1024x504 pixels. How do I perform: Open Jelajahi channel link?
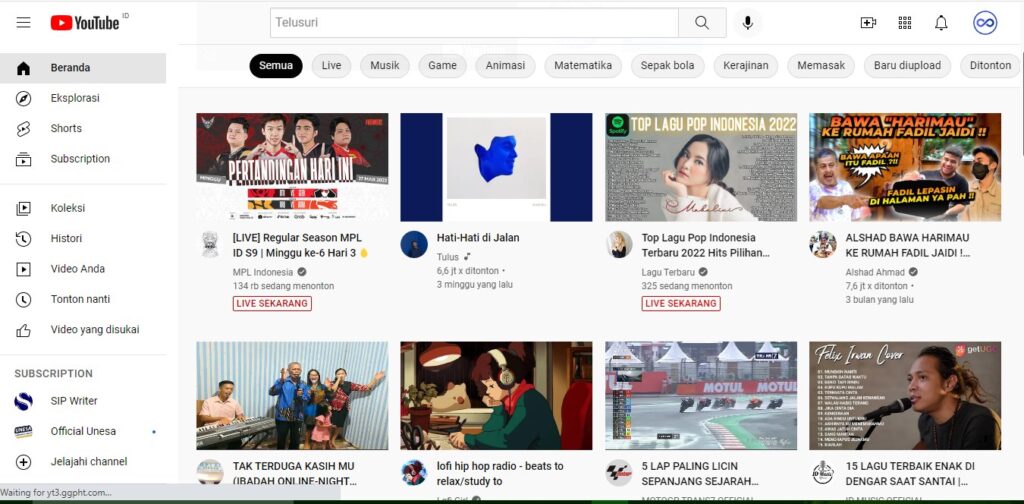tap(83, 462)
